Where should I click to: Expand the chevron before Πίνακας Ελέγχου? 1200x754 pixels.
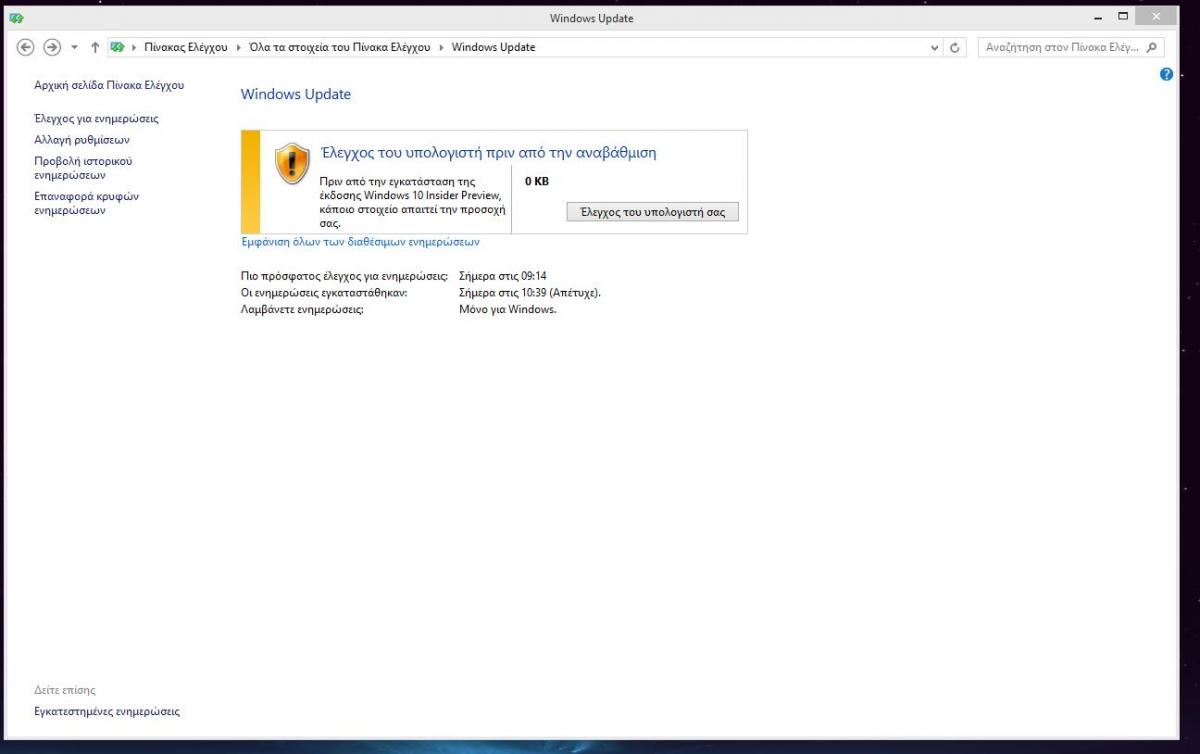click(134, 47)
